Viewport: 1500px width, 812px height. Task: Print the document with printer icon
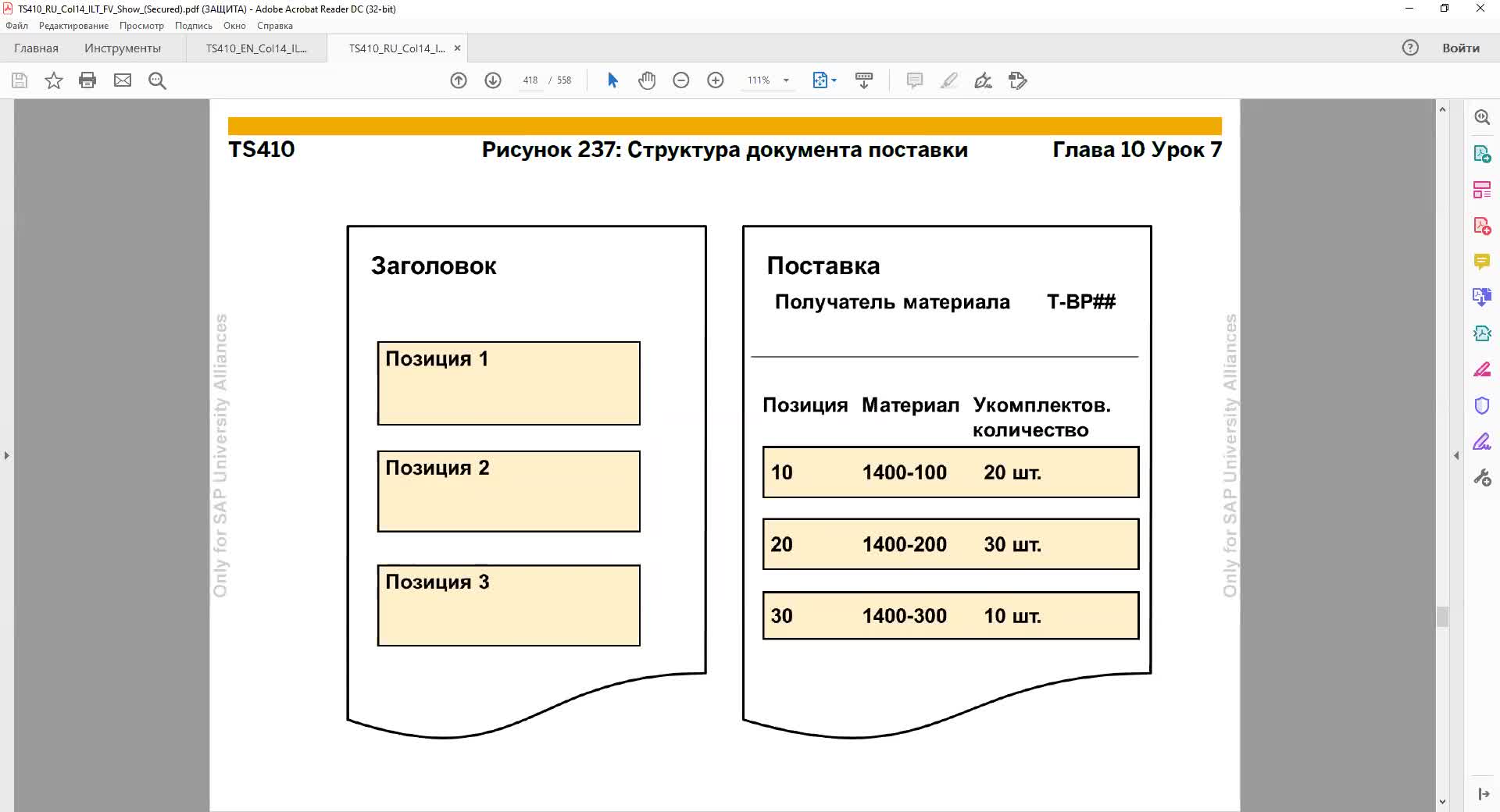(x=87, y=80)
